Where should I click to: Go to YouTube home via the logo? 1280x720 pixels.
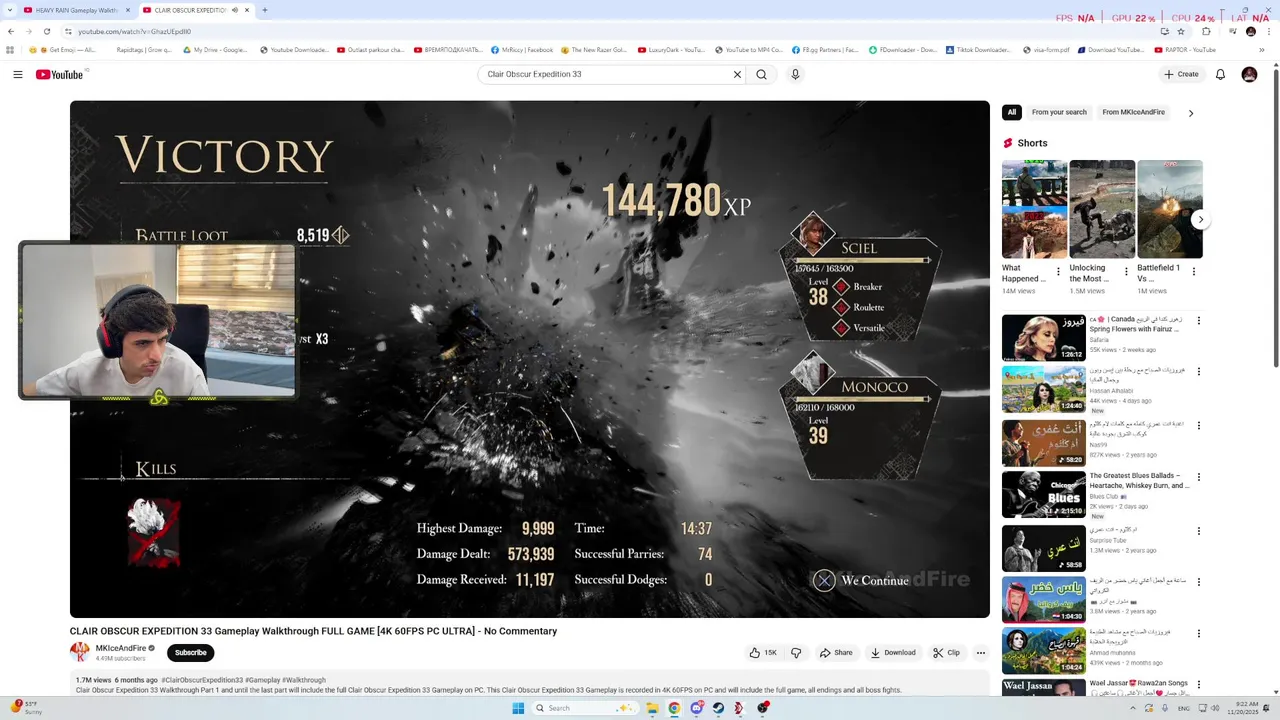click(60, 74)
